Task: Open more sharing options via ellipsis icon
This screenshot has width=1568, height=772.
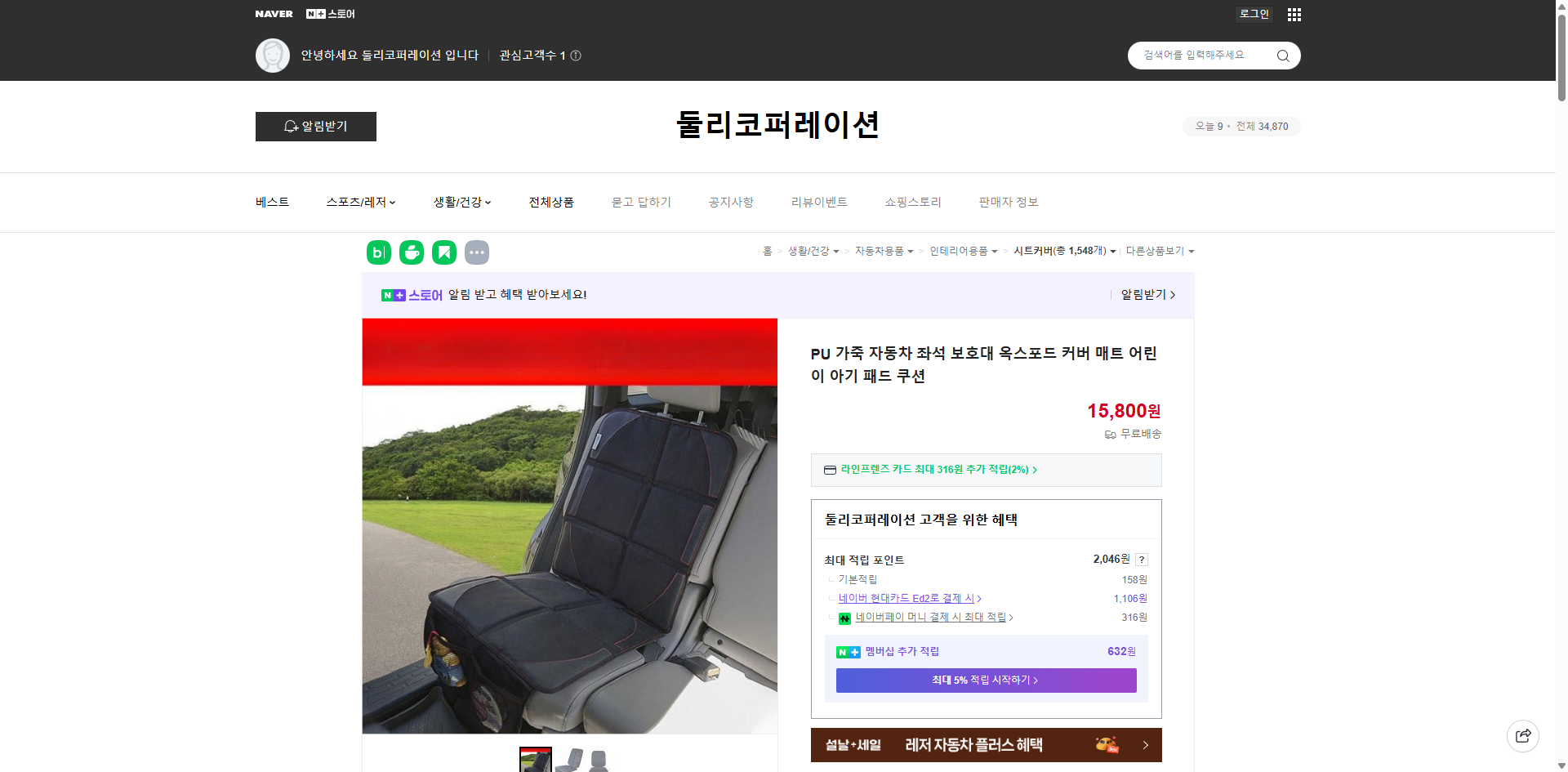Action: click(x=477, y=252)
